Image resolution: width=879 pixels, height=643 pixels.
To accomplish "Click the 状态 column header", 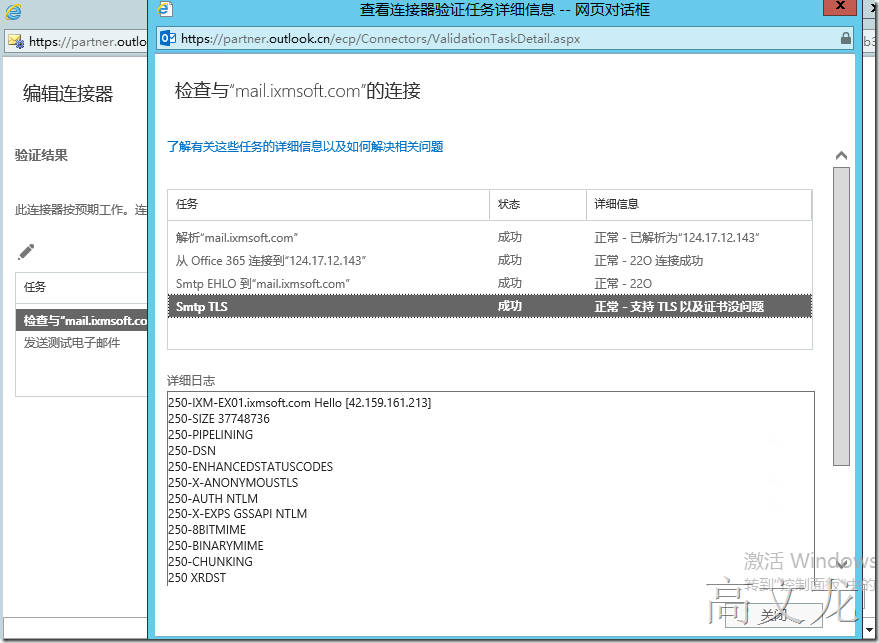I will pyautogui.click(x=538, y=204).
